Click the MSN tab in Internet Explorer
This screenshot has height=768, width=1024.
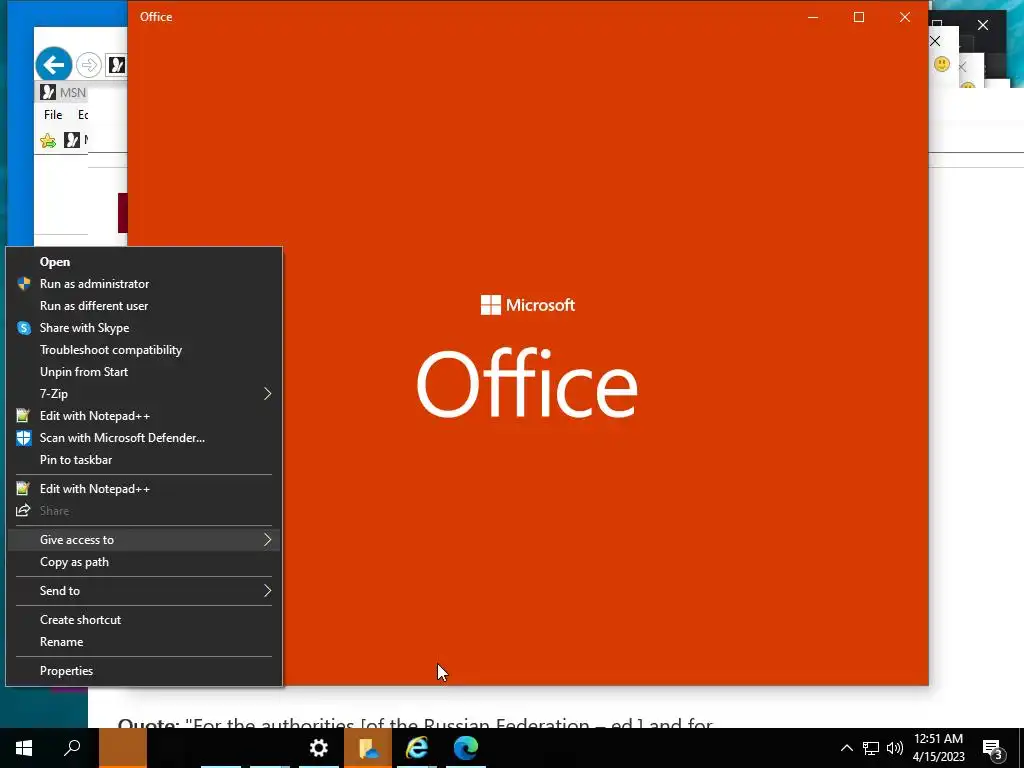63,93
